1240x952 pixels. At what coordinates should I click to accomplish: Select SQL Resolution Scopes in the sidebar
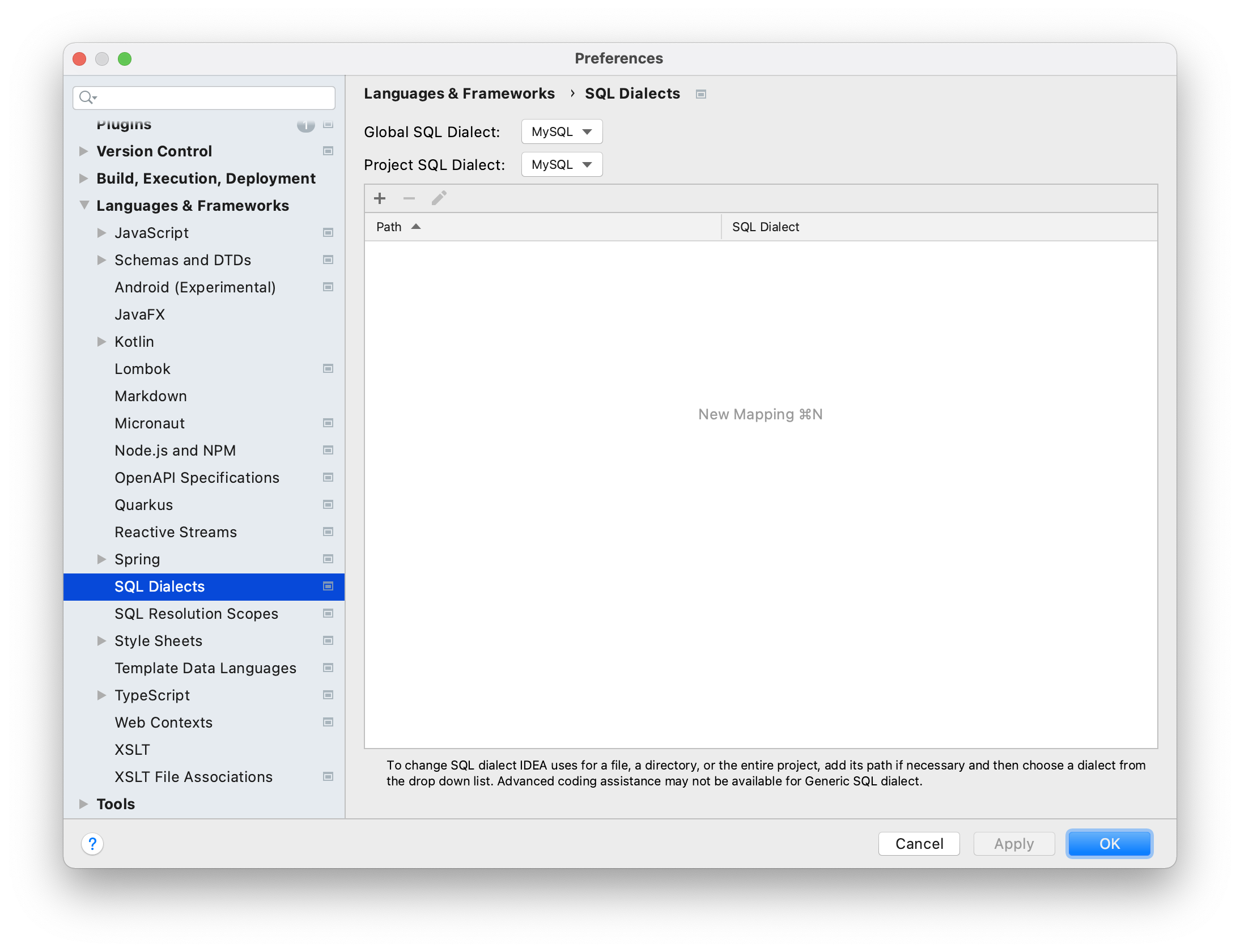pos(196,614)
